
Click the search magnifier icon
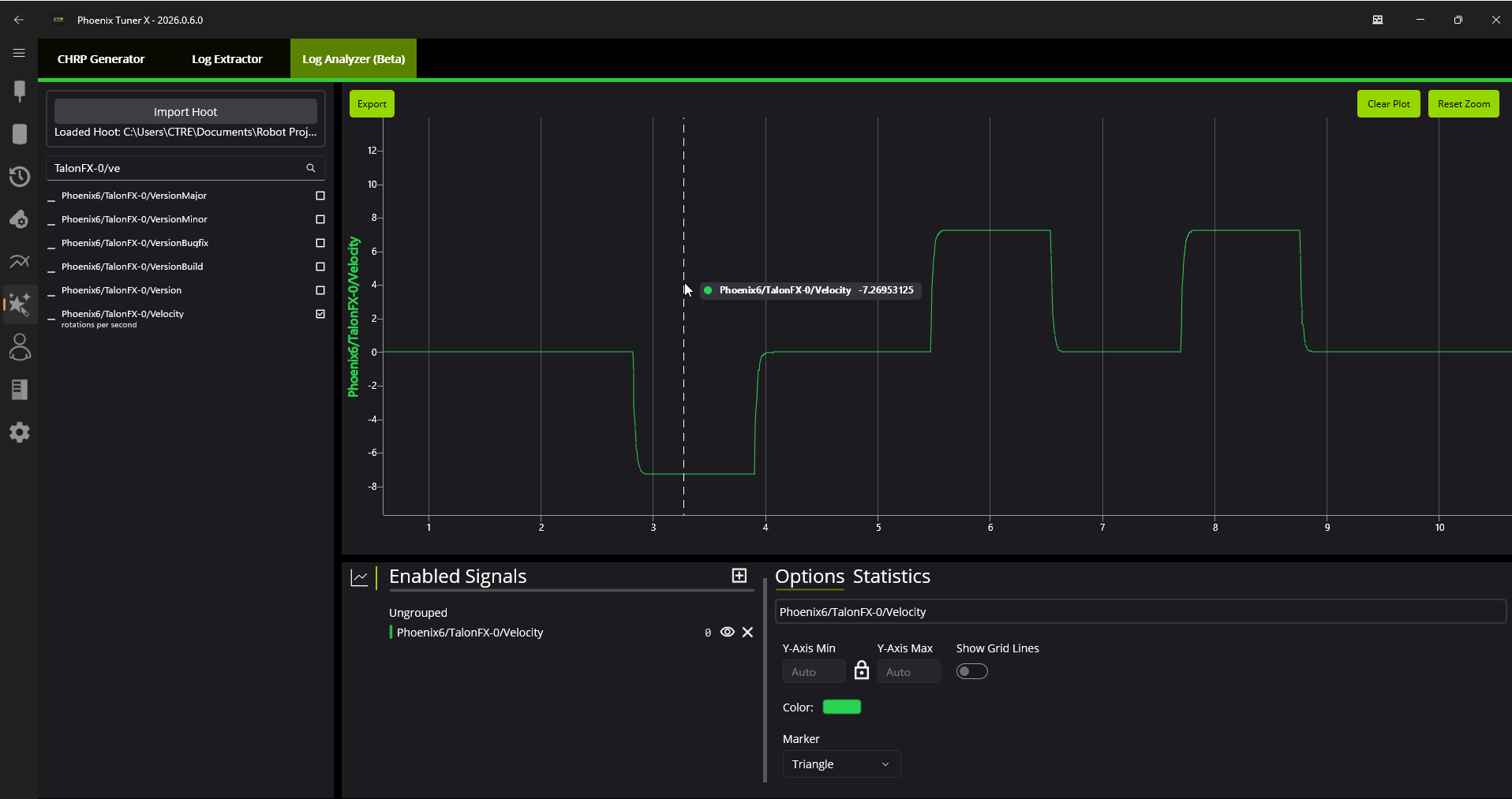pyautogui.click(x=311, y=168)
